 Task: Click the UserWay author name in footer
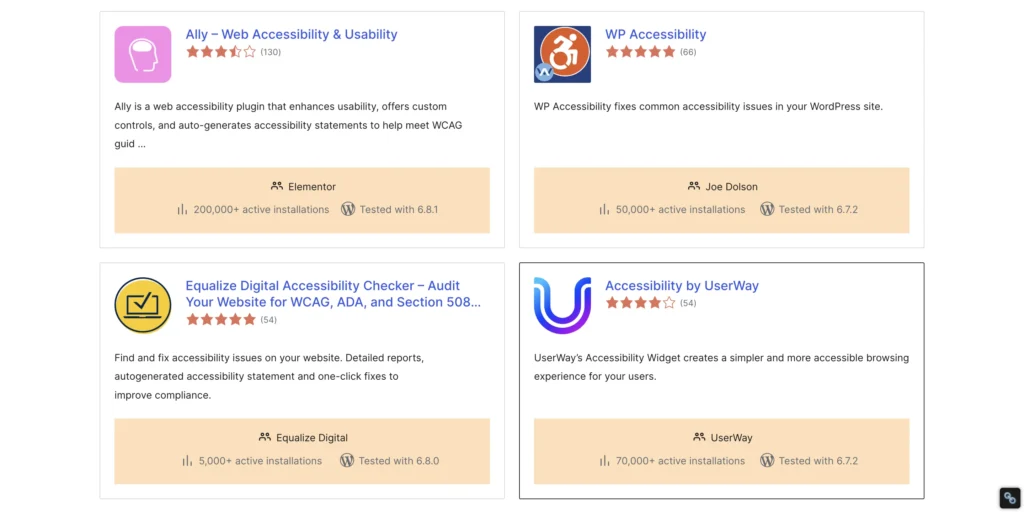tap(731, 438)
